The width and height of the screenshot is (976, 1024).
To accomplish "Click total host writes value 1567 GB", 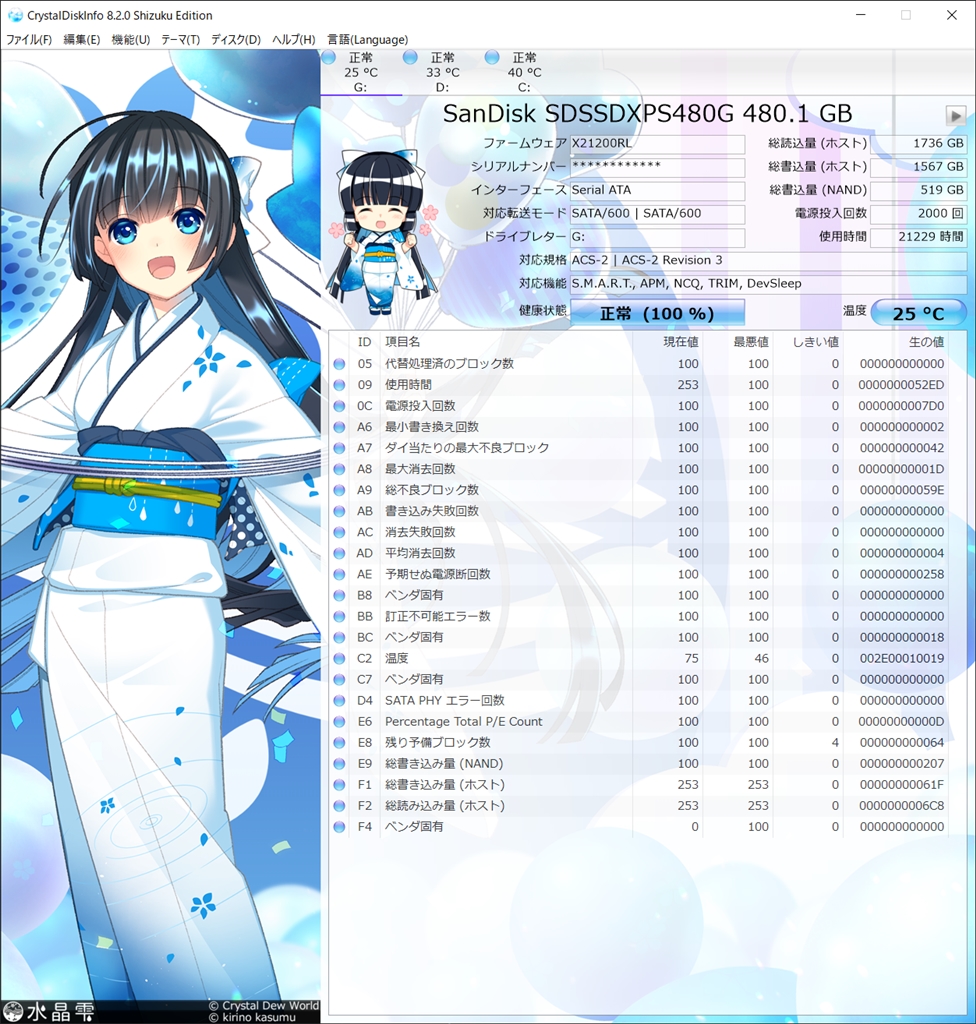I will click(919, 167).
